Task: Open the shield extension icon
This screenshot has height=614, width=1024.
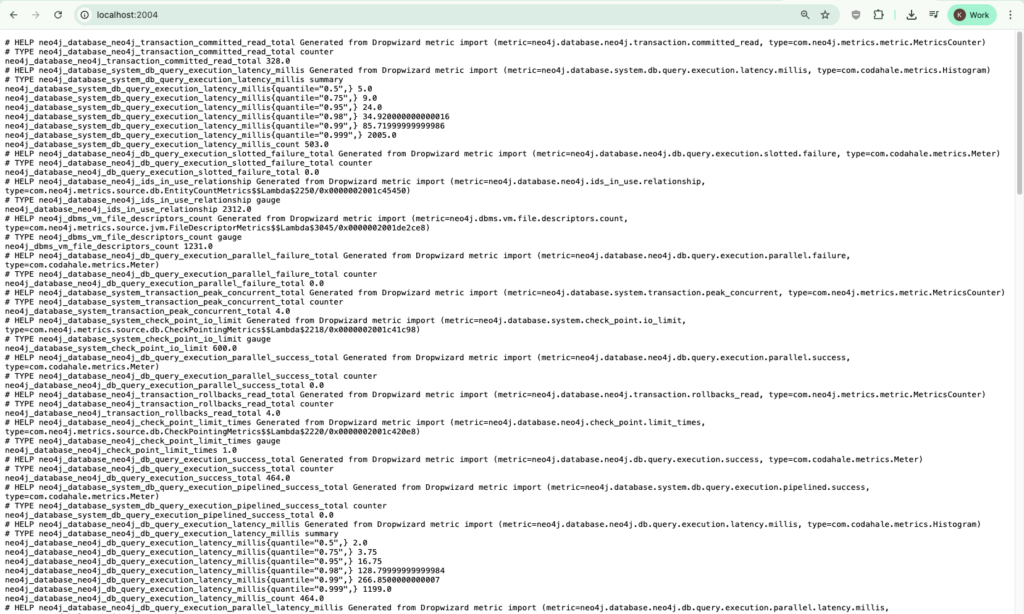Action: tap(856, 15)
